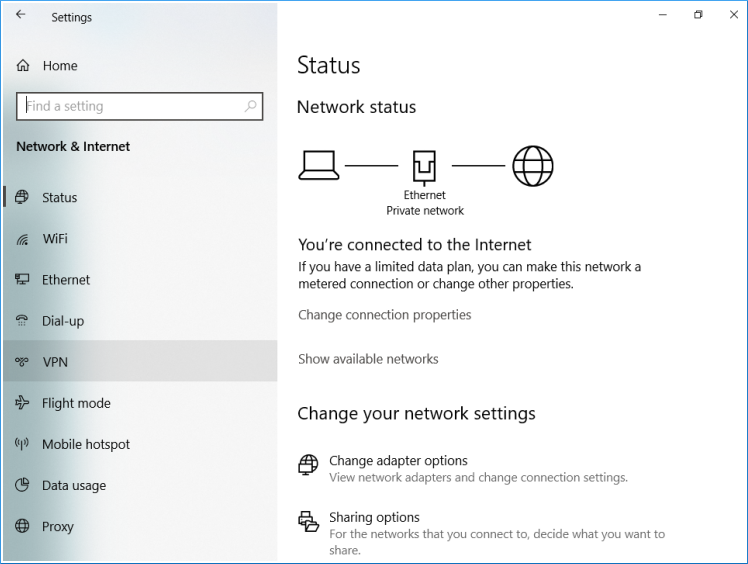The image size is (748, 564).
Task: Click the Dial-up phone icon
Action: click(22, 321)
